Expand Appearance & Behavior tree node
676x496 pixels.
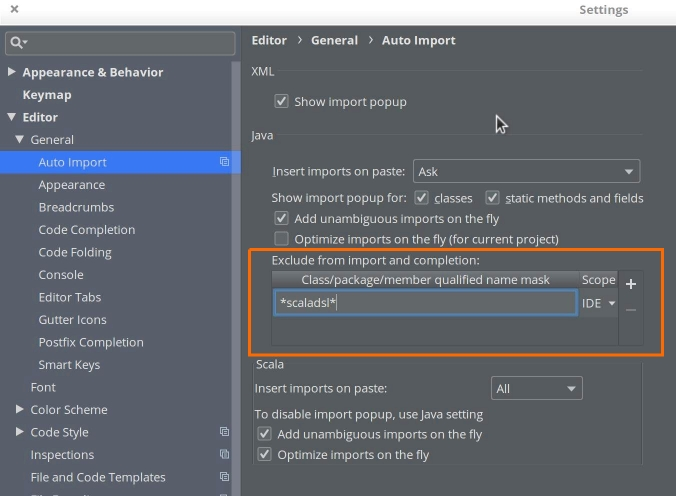[12, 72]
